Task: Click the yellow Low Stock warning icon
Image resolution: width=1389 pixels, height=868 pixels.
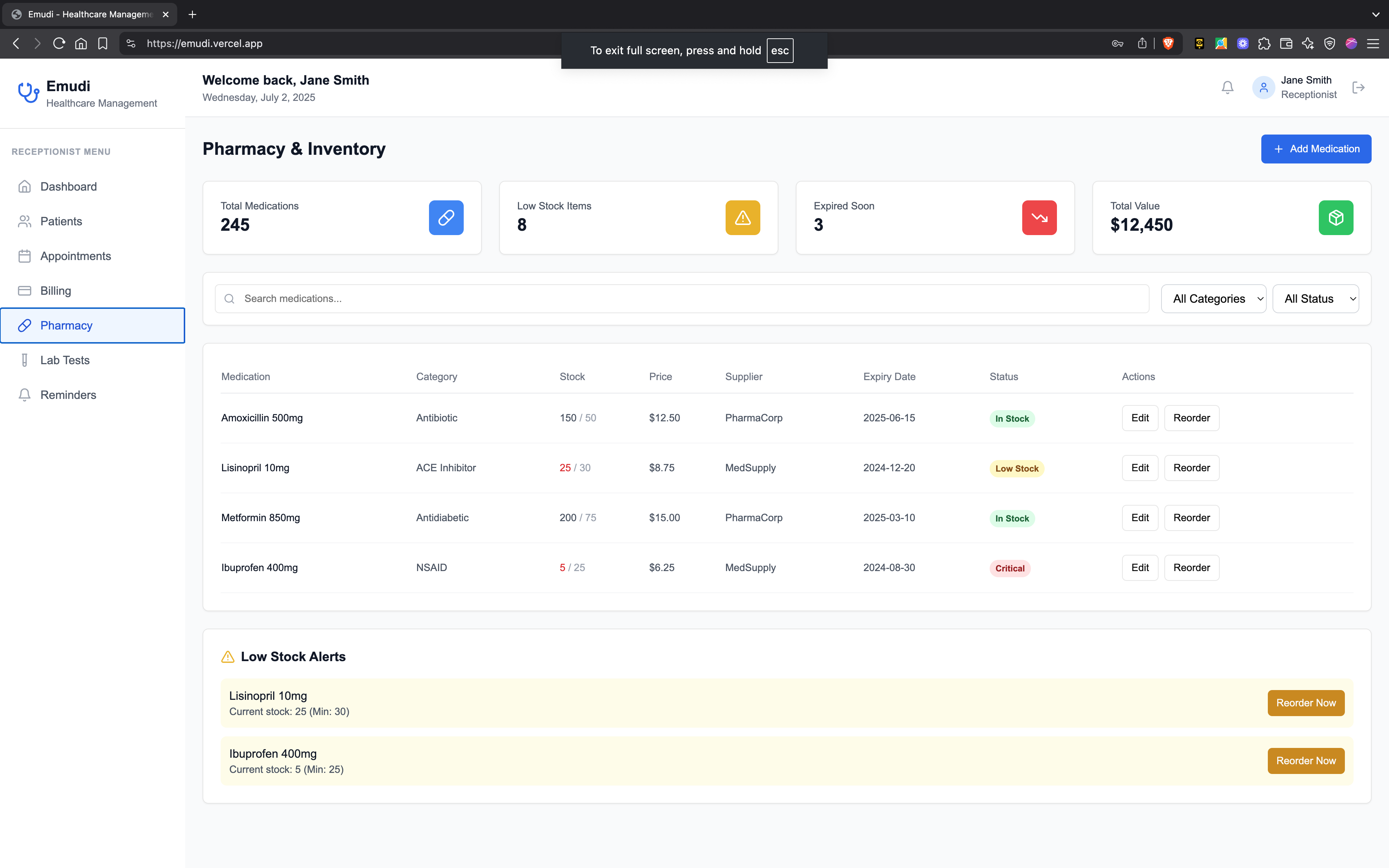Action: coord(743,218)
